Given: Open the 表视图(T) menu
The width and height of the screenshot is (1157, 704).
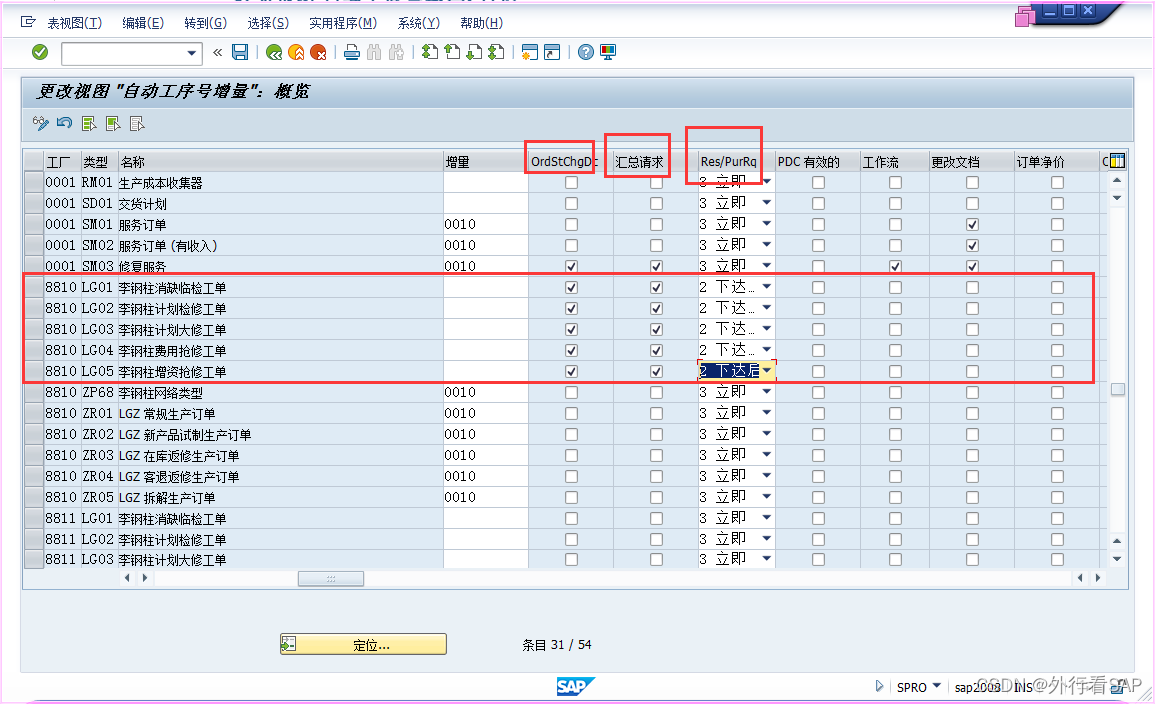Looking at the screenshot, I should pos(75,23).
